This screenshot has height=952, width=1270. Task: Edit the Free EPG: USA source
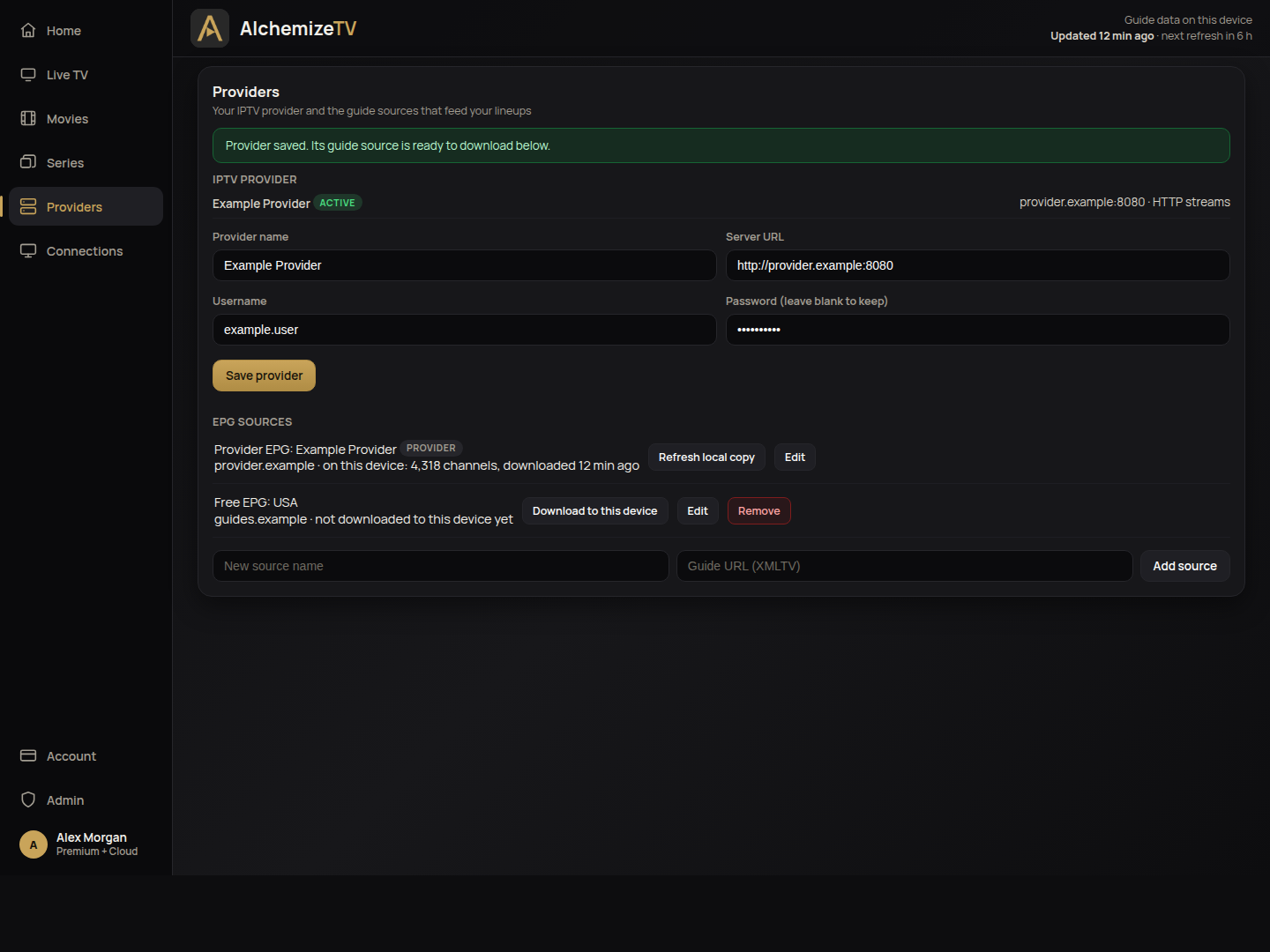click(x=698, y=511)
